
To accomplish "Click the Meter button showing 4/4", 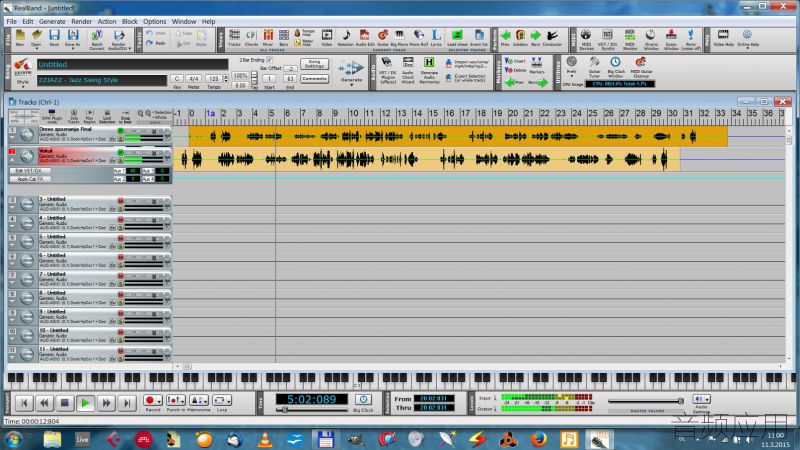I will point(194,79).
